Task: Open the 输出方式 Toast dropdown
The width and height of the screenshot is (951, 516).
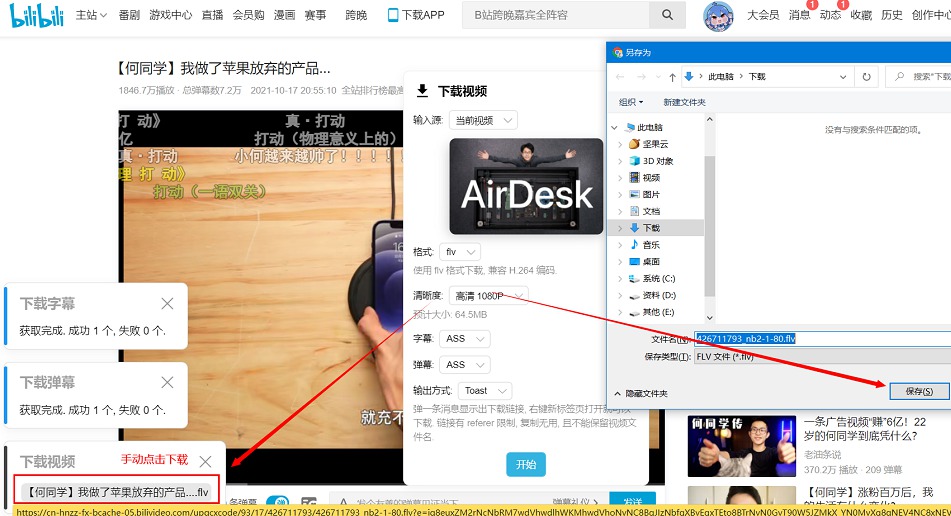Action: tap(485, 390)
